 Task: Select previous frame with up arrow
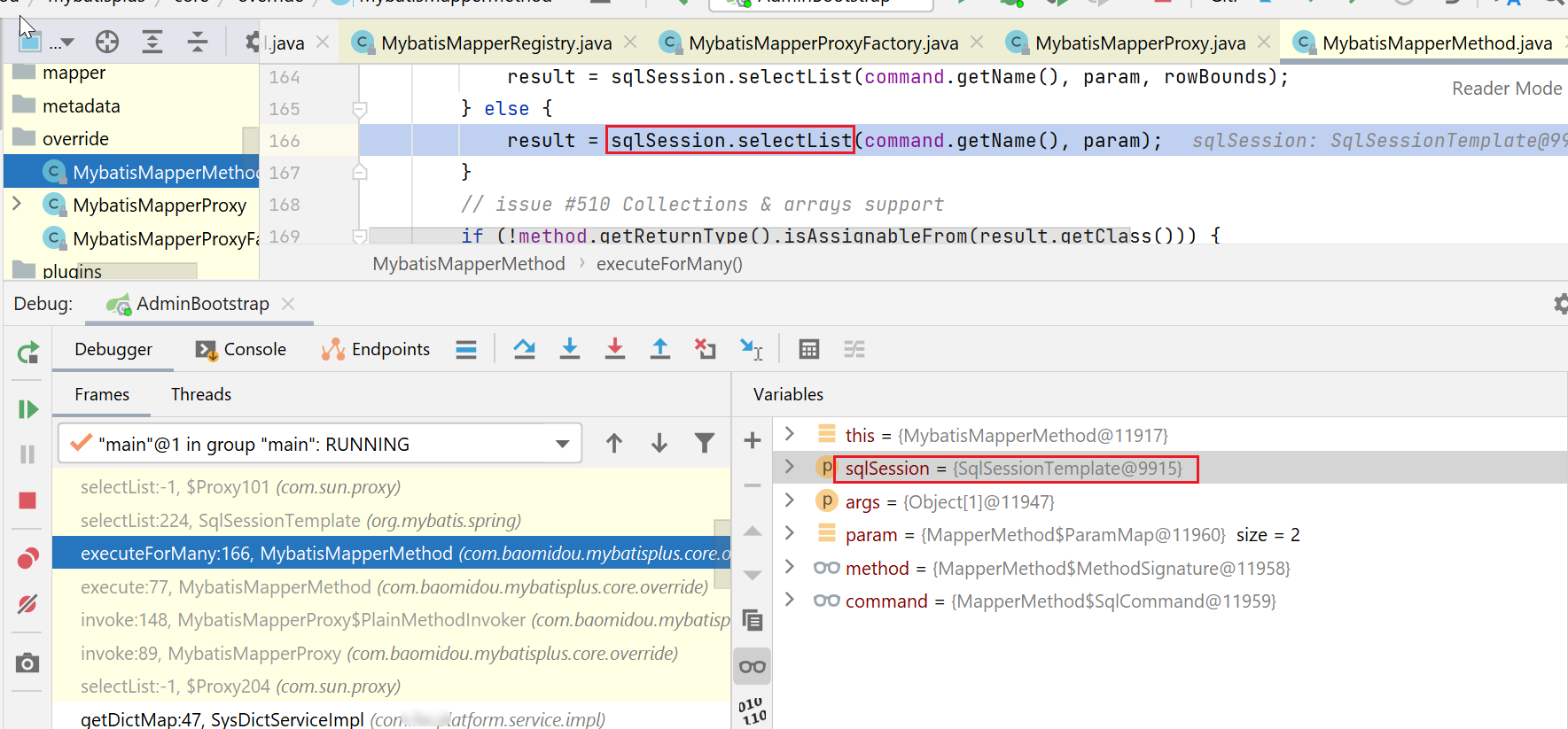(614, 443)
